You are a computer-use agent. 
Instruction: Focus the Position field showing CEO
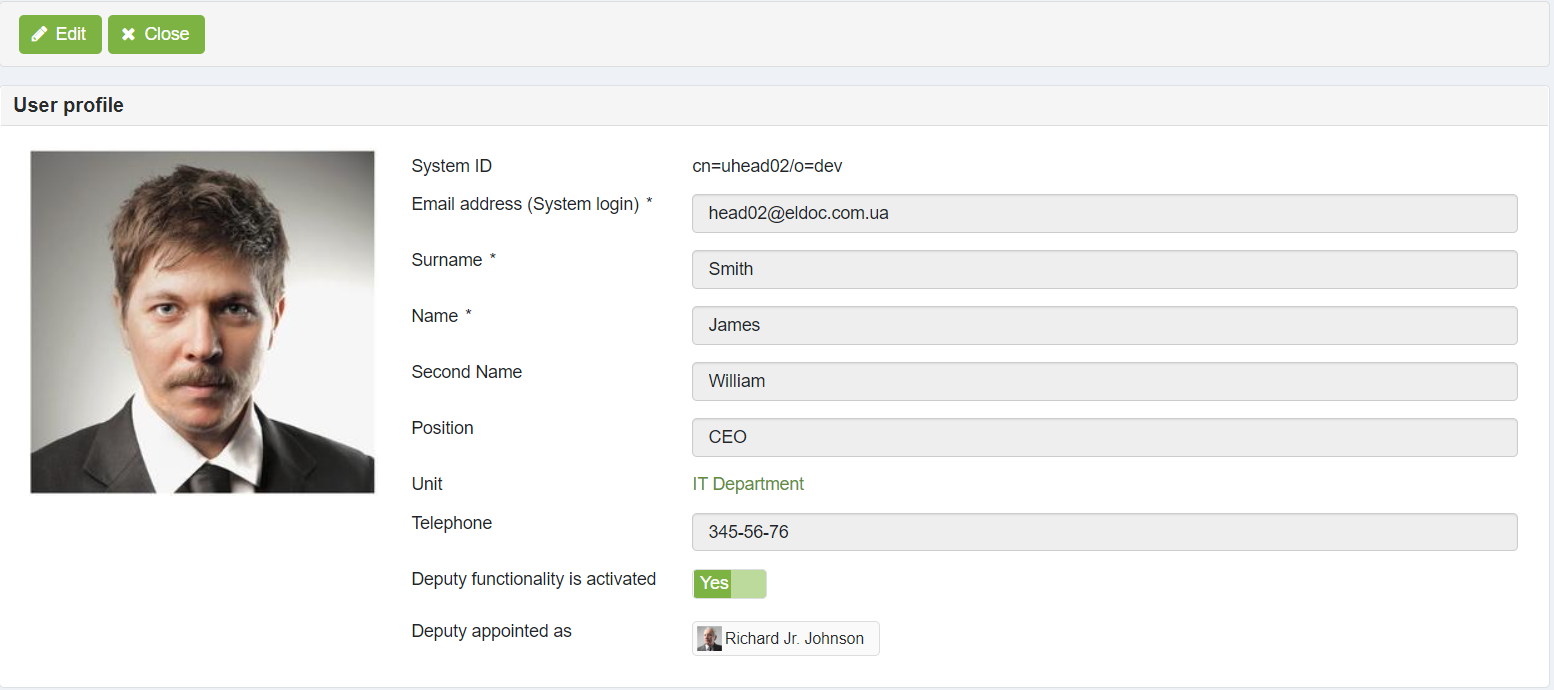[x=1105, y=437]
